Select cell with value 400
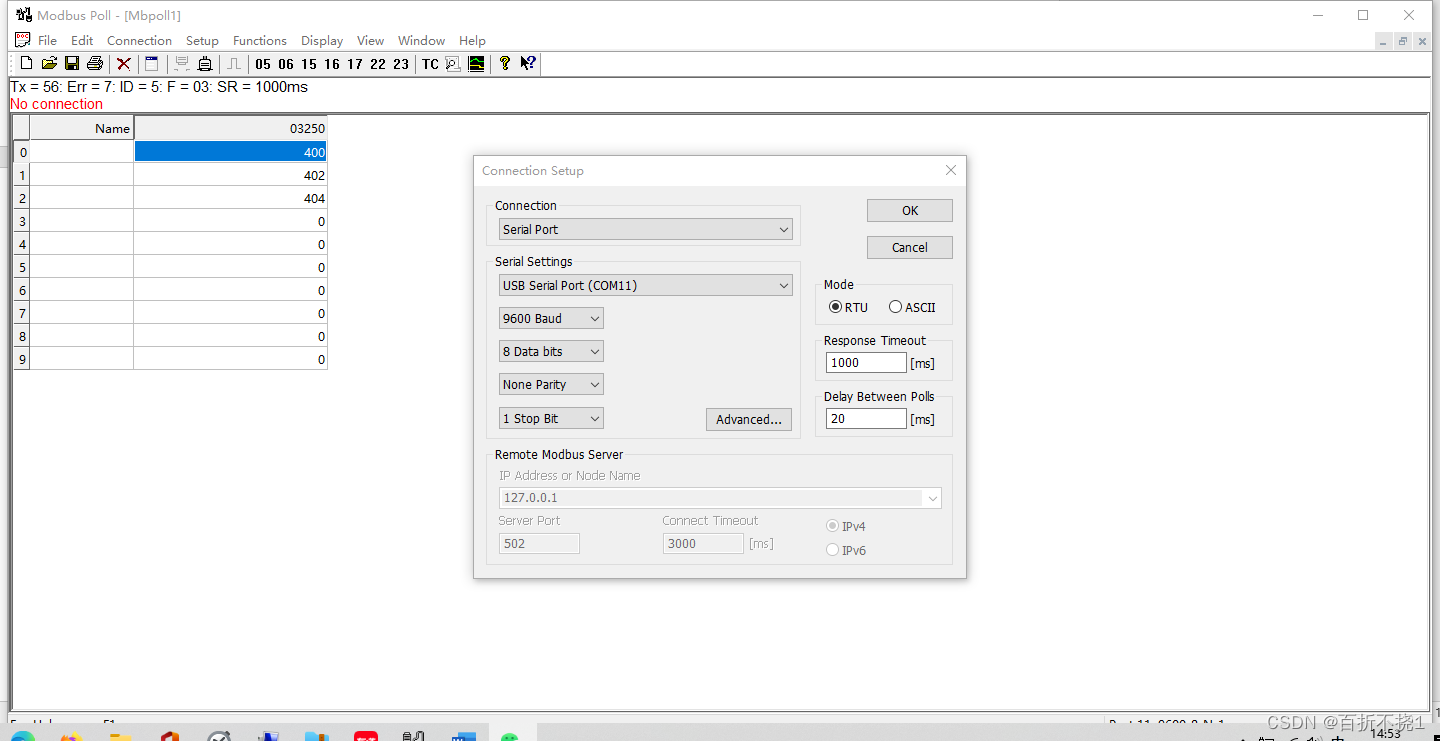Screen dimensions: 1440x741 (x=230, y=152)
